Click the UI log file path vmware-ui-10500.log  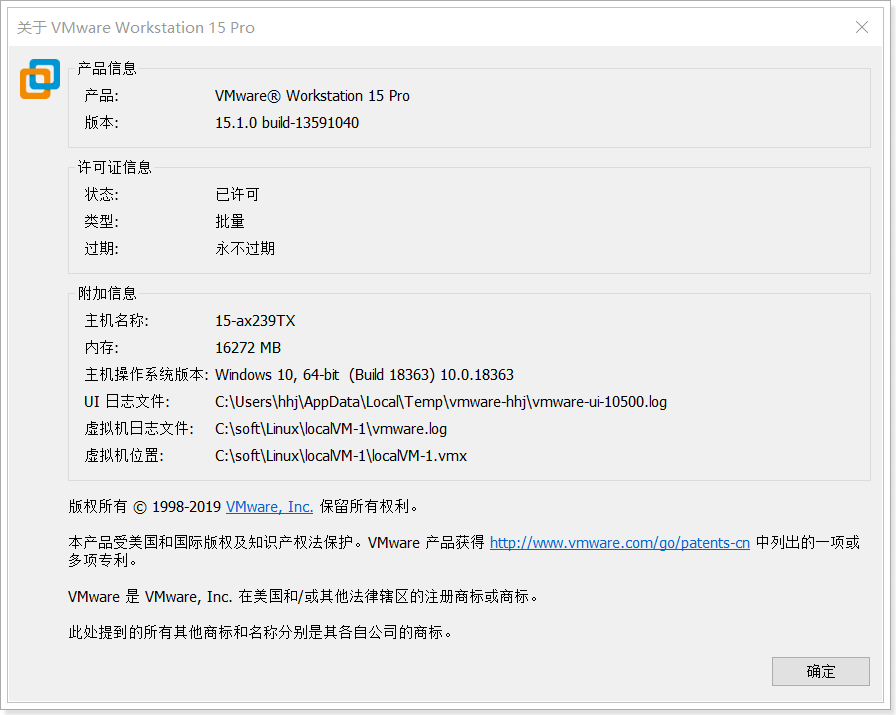pyautogui.click(x=441, y=402)
